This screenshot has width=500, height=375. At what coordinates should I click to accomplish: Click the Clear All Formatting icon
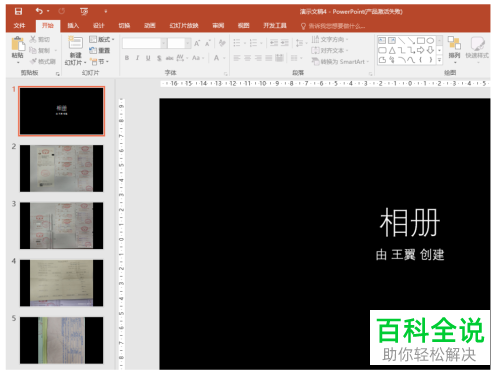(222, 43)
